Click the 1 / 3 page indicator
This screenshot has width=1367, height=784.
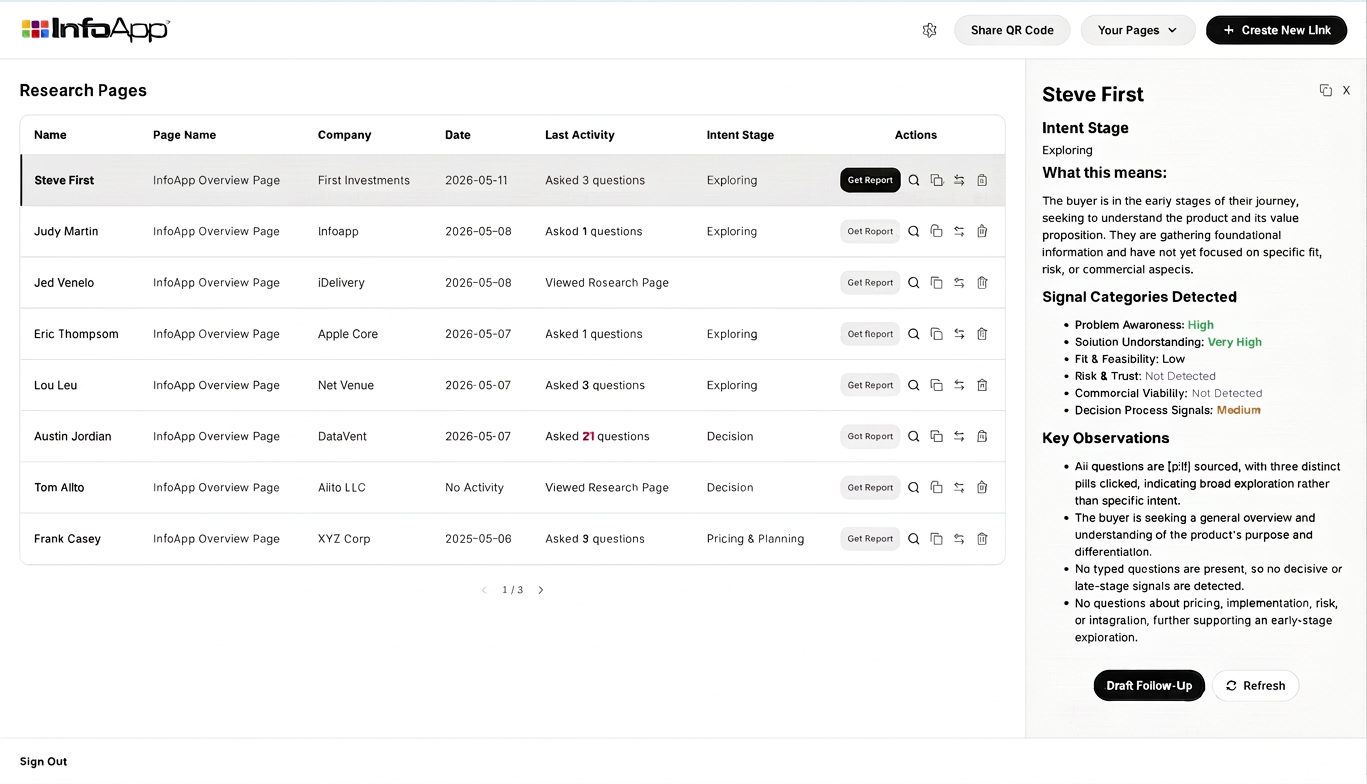coord(512,590)
